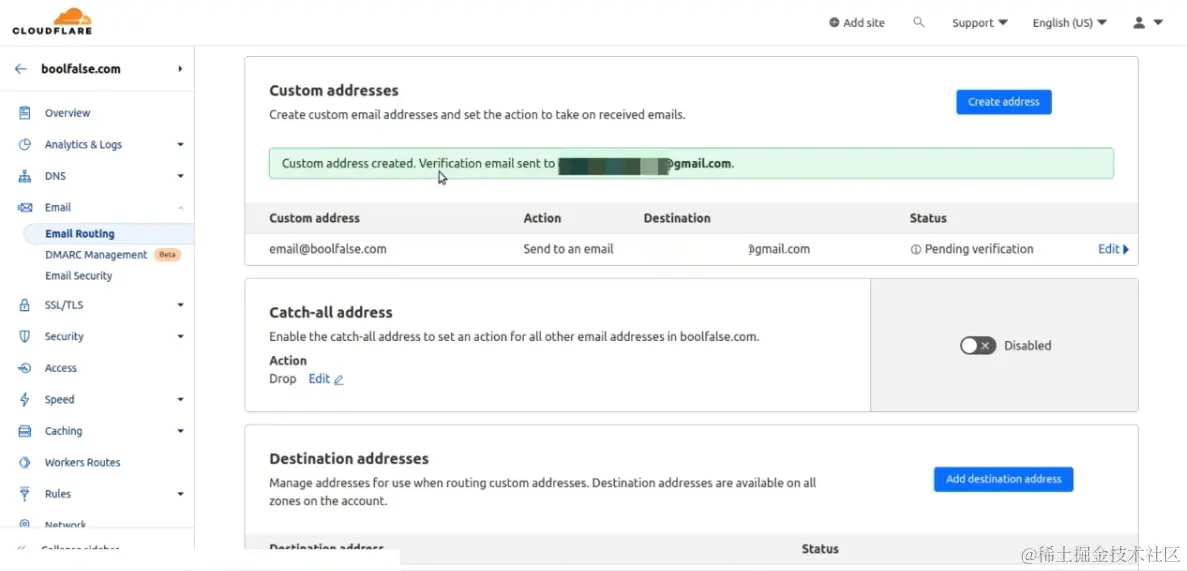Viewport: 1187px width, 571px height.
Task: Click the Workers Routes icon
Action: tap(25, 463)
